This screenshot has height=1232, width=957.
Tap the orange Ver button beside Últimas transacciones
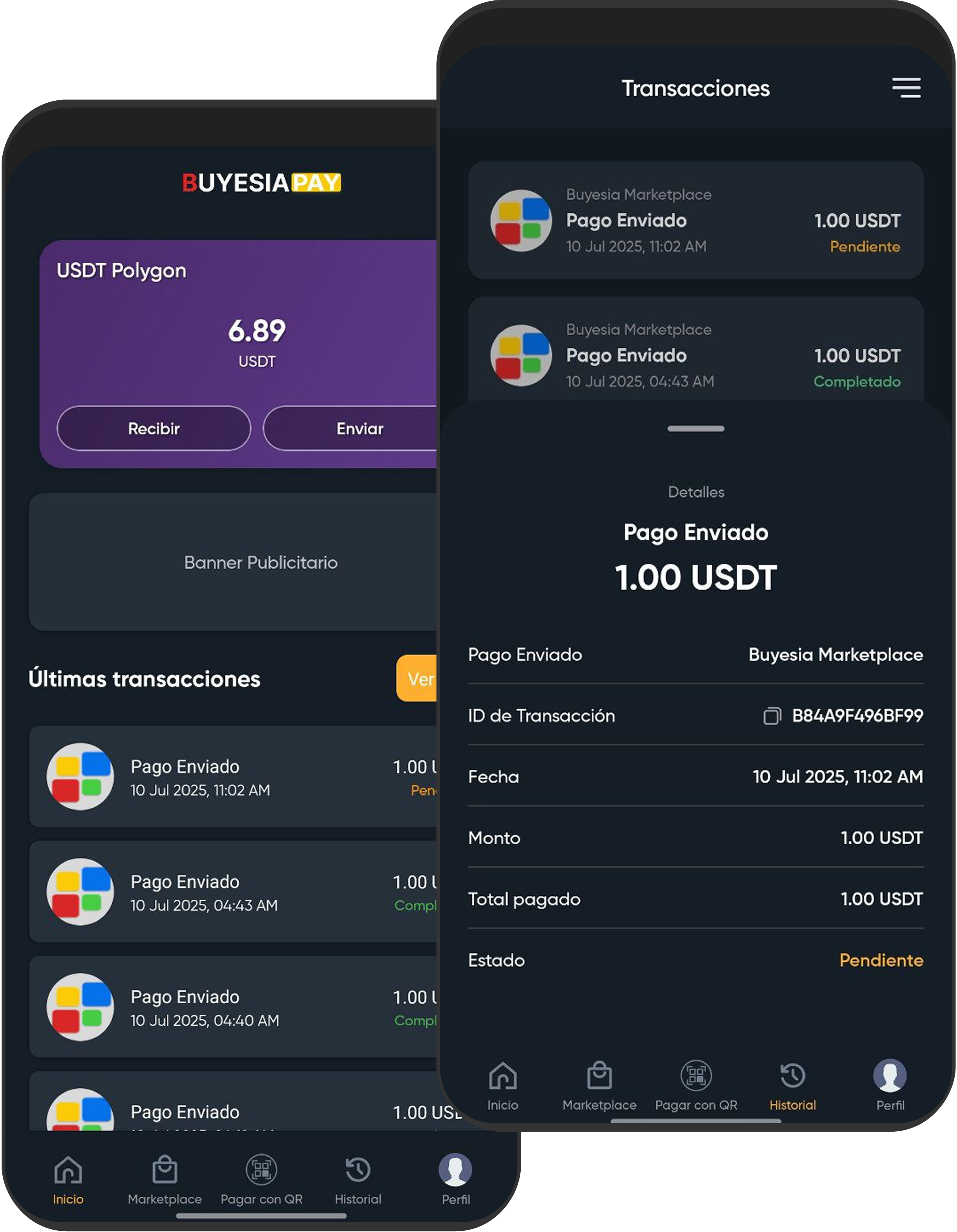tap(417, 678)
